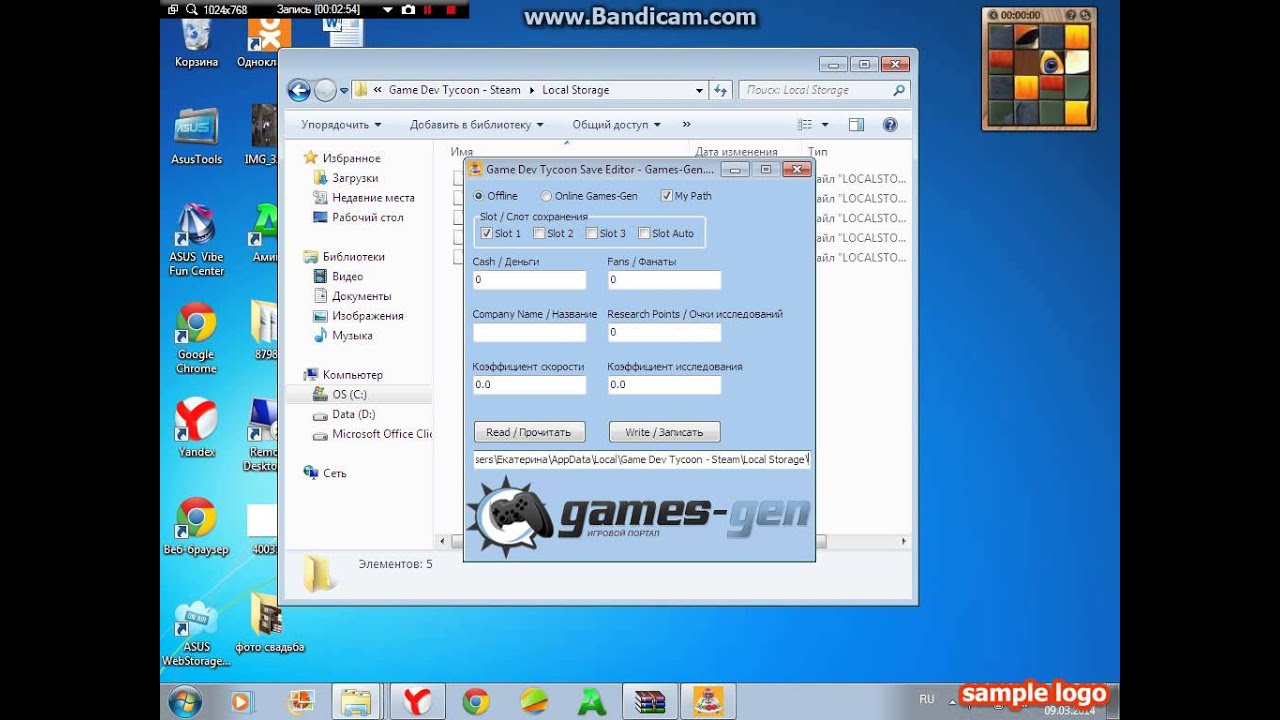Select ASUS Vibe Fun Center shortcut
This screenshot has height=720, width=1280.
pyautogui.click(x=196, y=240)
